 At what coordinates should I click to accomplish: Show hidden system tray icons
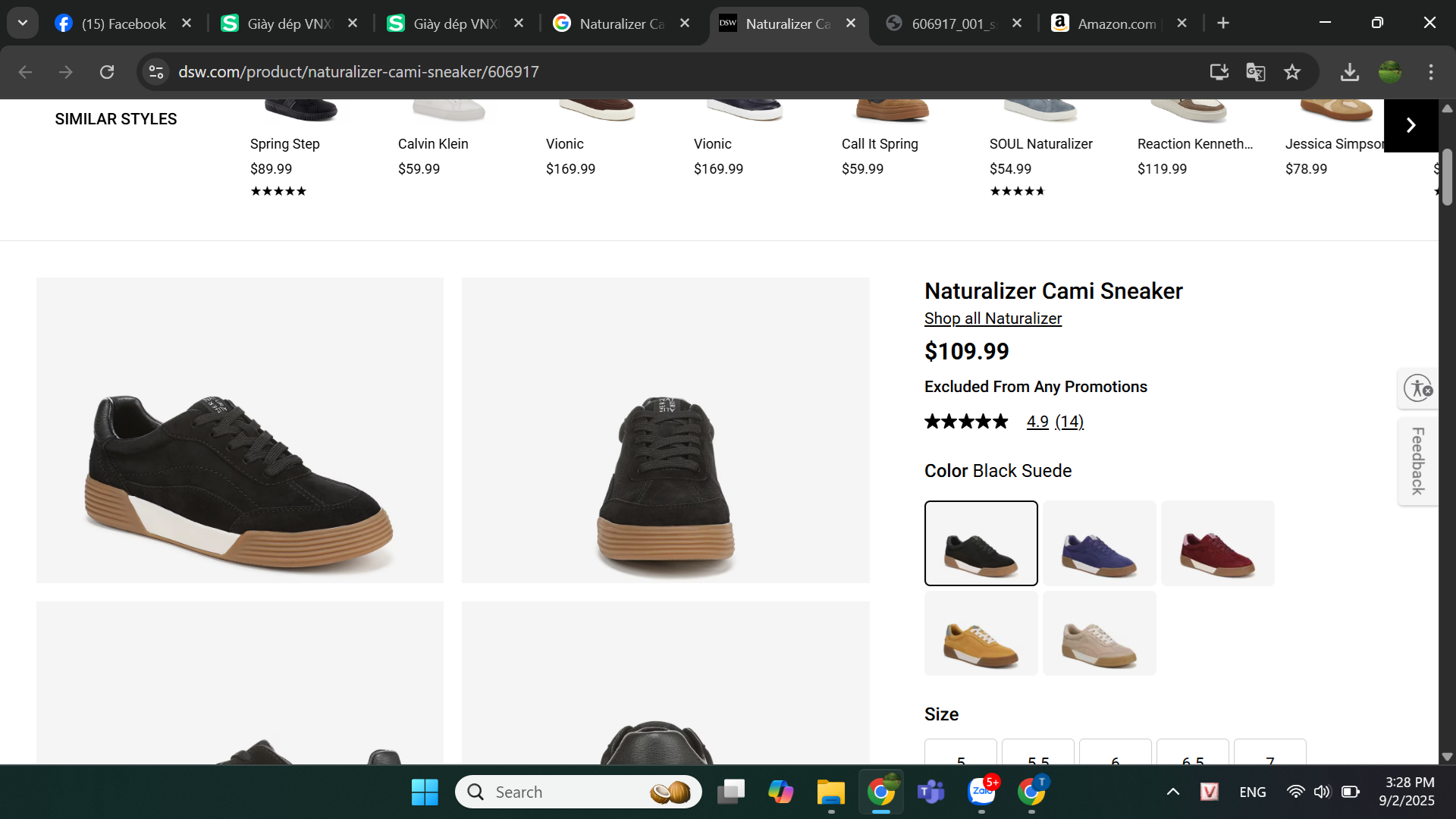point(1172,792)
